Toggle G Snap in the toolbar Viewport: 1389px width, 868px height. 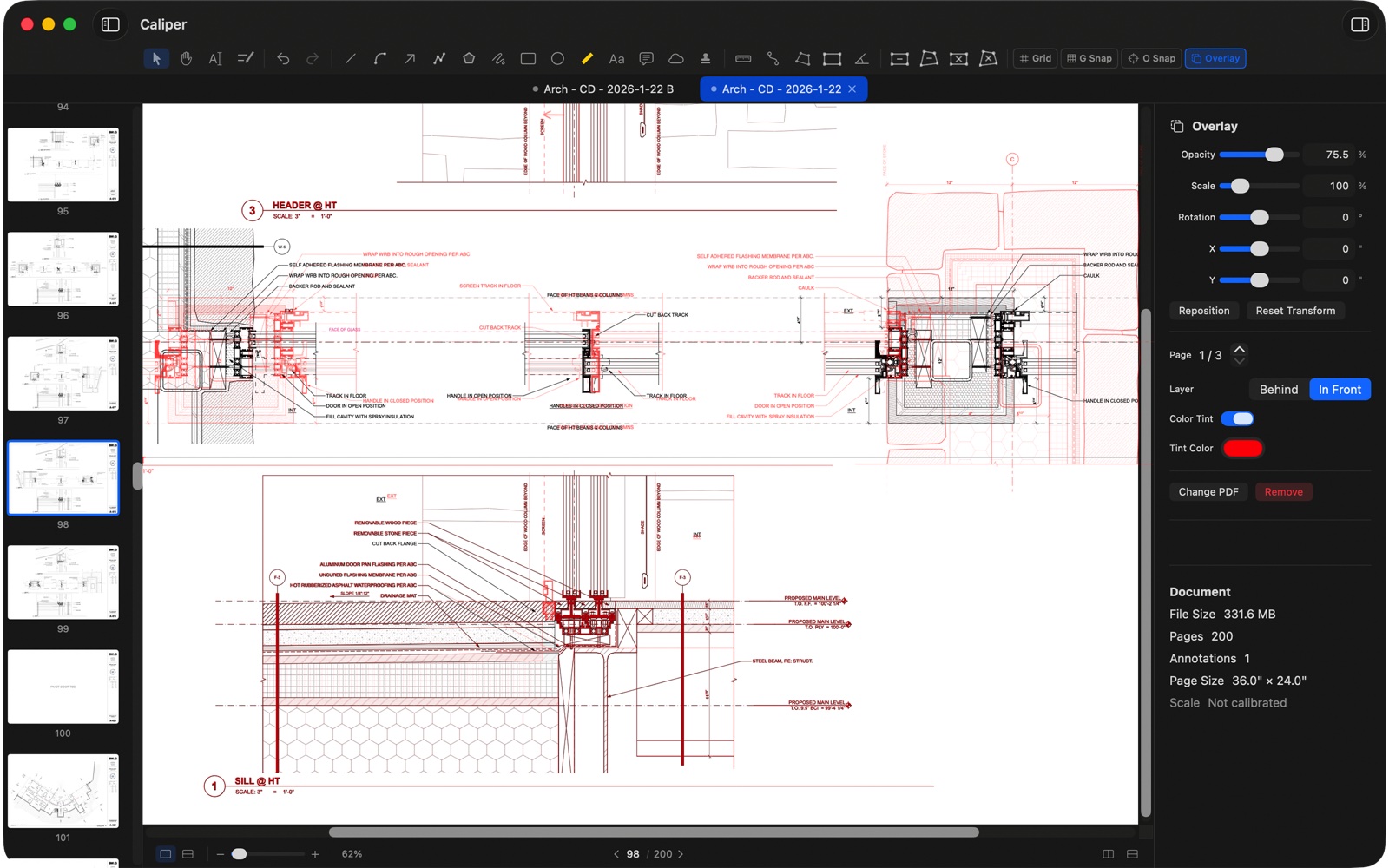1089,59
